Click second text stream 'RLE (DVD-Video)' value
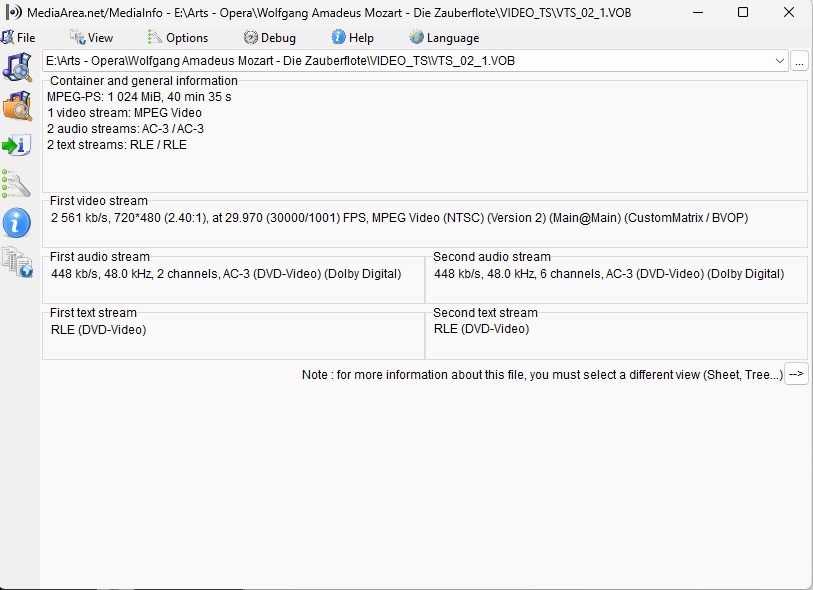This screenshot has height=590, width=813. [x=482, y=329]
